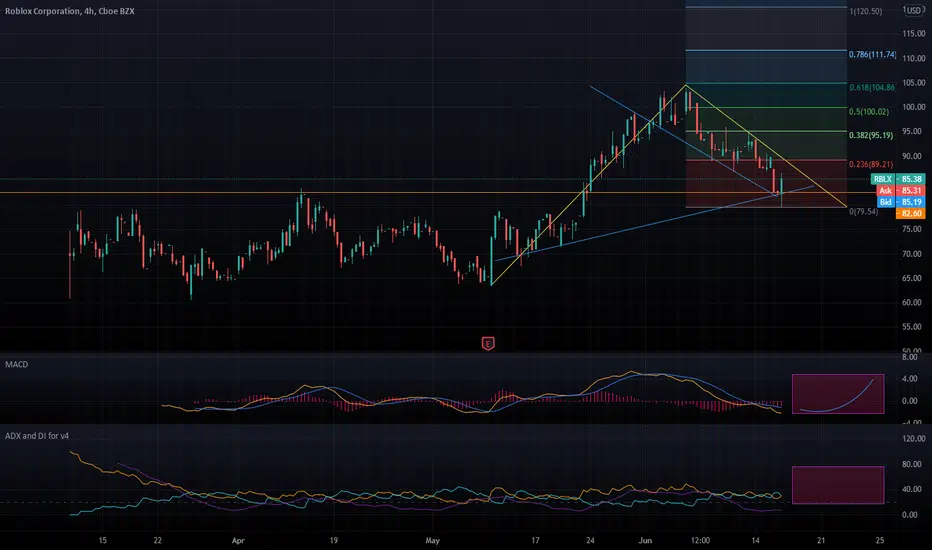This screenshot has height=550, width=932.
Task: Click the 105.00 price axis label
Action: click(x=914, y=83)
